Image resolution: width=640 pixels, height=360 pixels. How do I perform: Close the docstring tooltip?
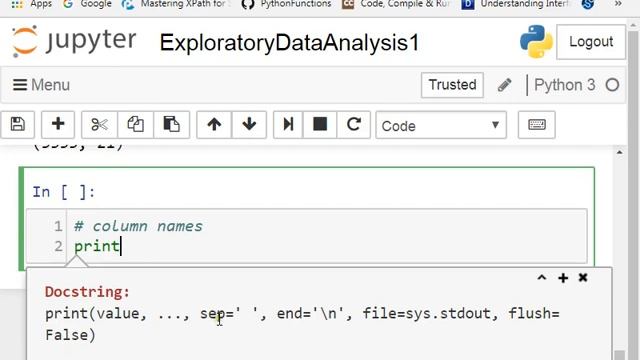click(x=583, y=278)
